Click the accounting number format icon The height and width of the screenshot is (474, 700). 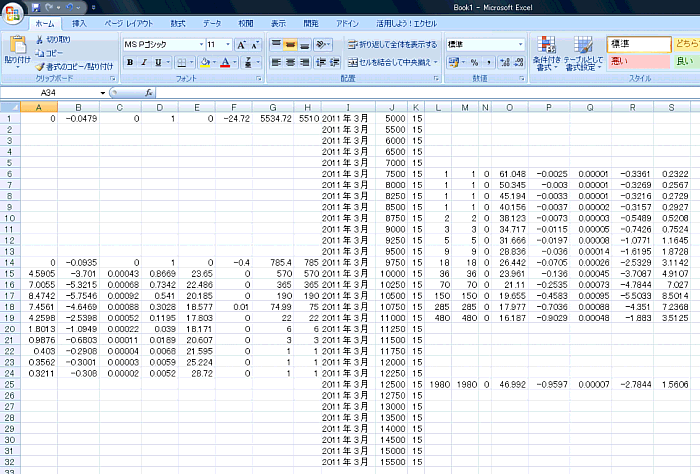click(x=454, y=62)
